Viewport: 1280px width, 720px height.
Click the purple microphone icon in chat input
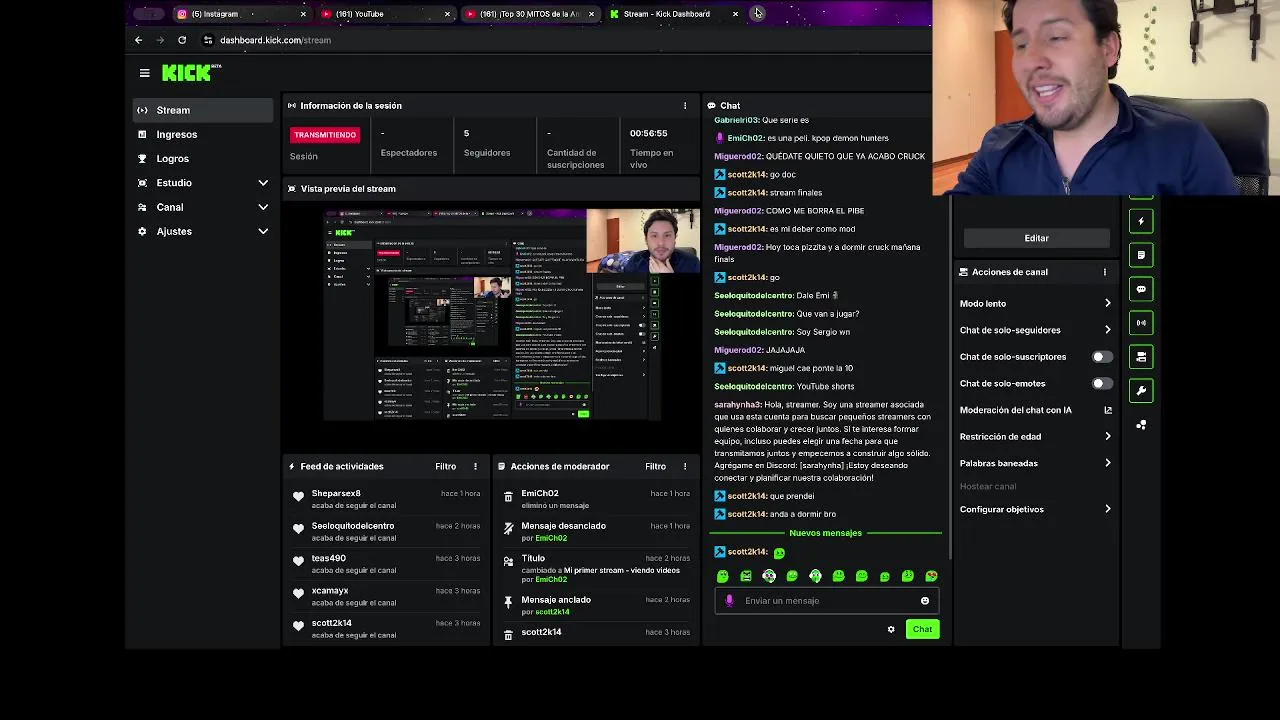coord(729,601)
